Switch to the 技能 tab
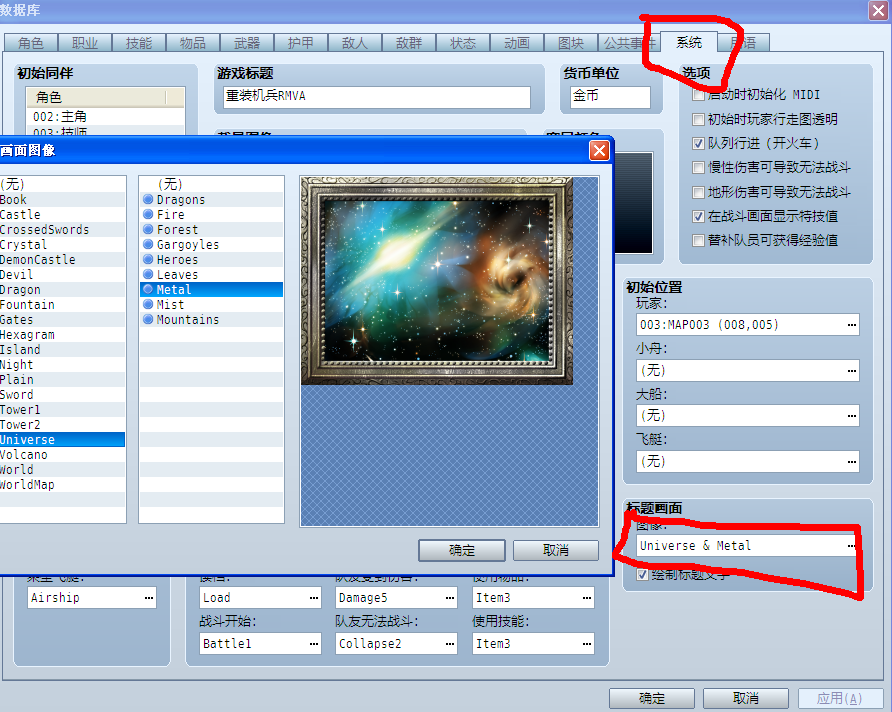 click(x=139, y=43)
